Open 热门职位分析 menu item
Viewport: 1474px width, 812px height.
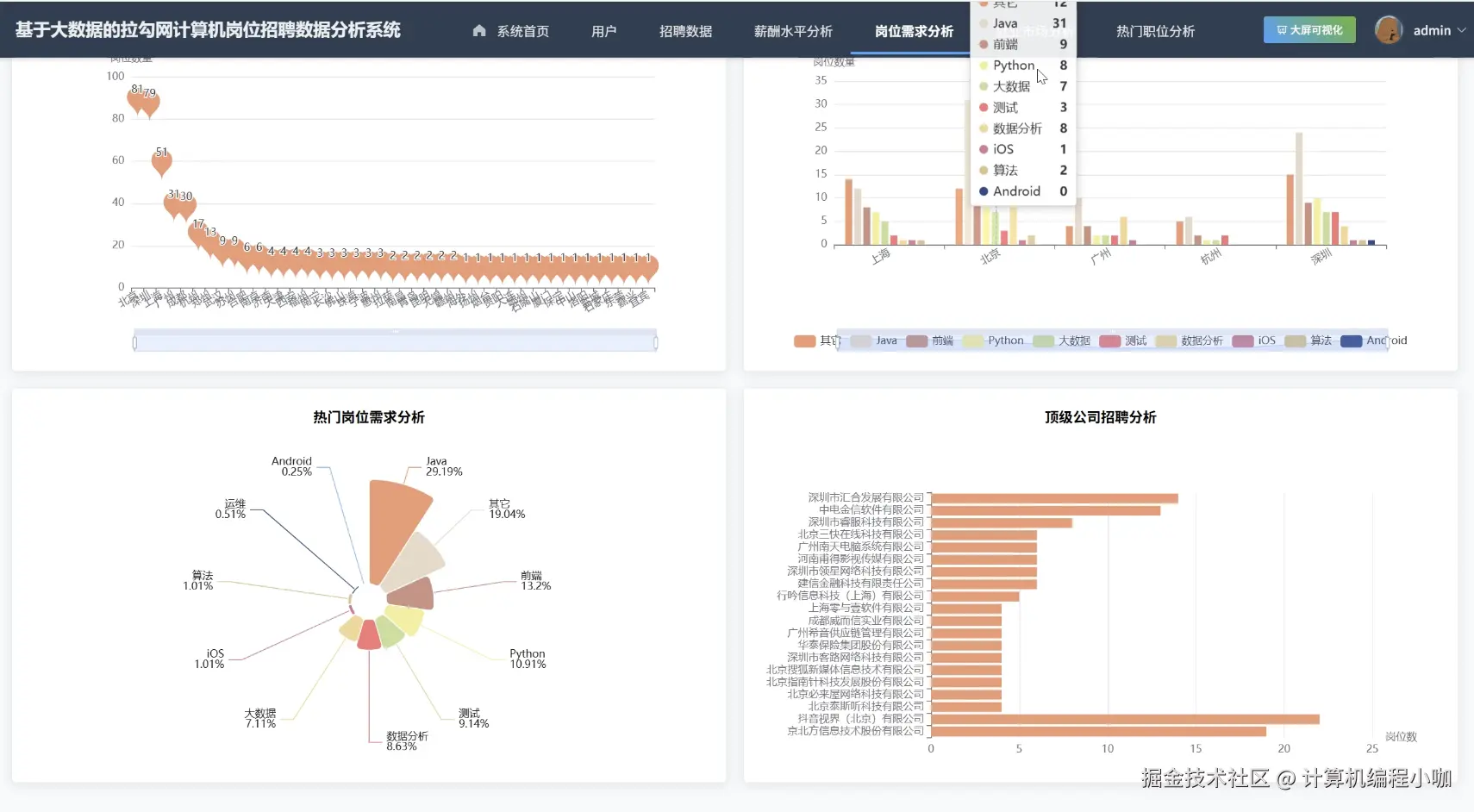[x=1155, y=31]
